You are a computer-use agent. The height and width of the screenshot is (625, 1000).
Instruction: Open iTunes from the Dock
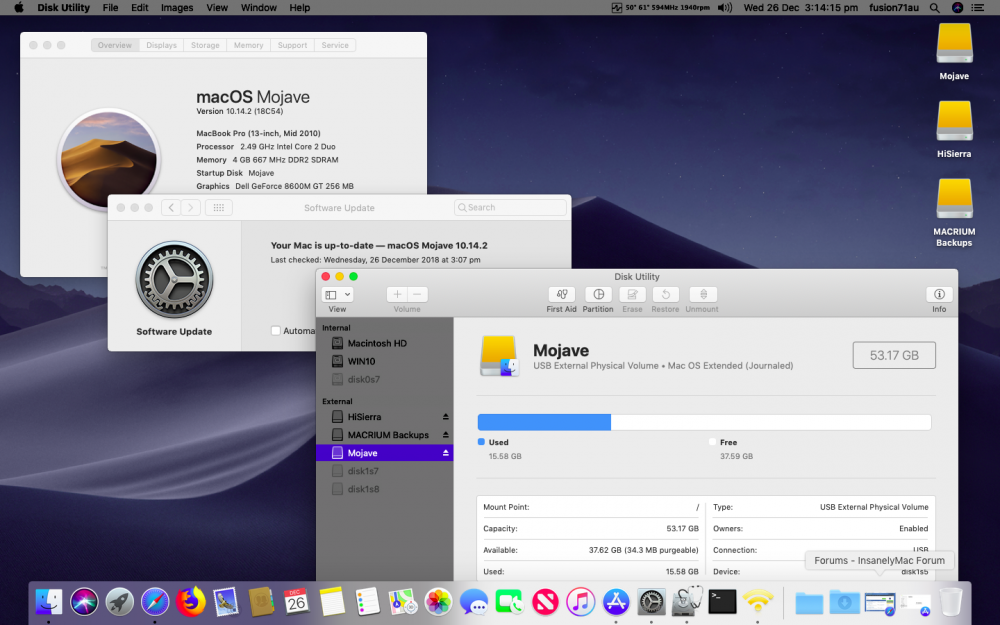[580, 601]
